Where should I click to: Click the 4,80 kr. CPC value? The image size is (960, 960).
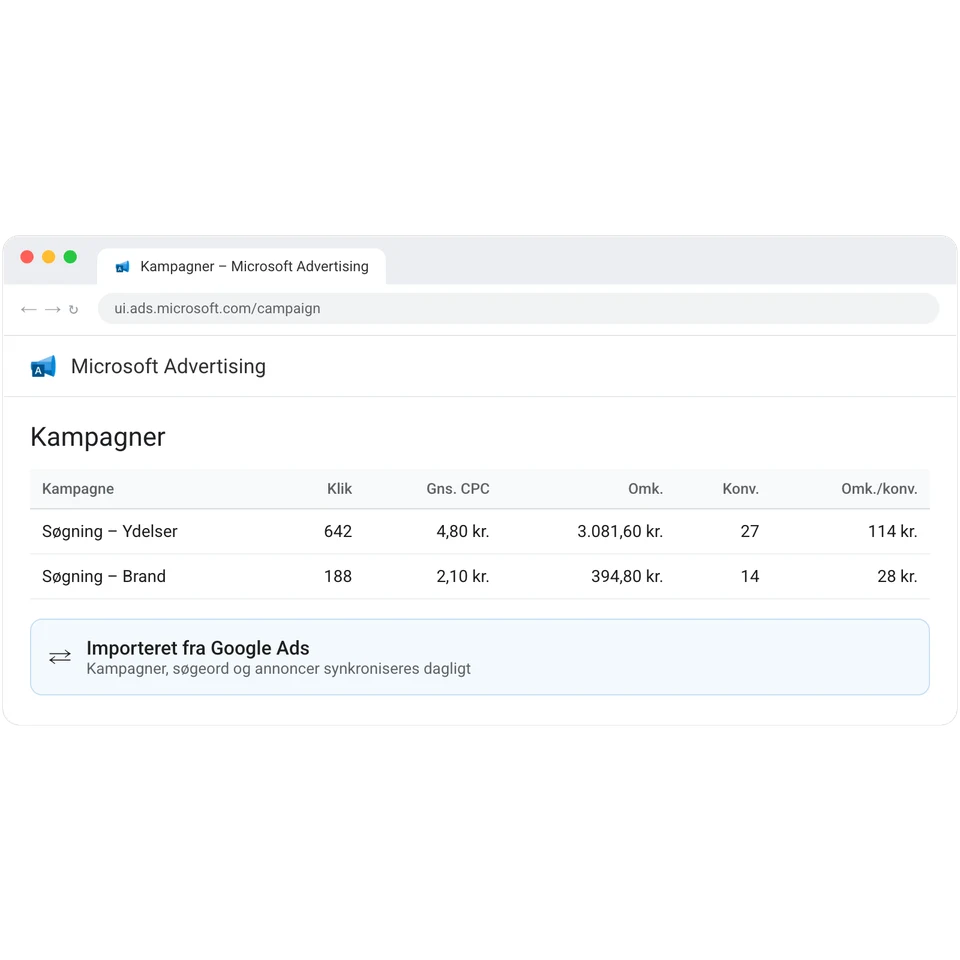coord(463,531)
